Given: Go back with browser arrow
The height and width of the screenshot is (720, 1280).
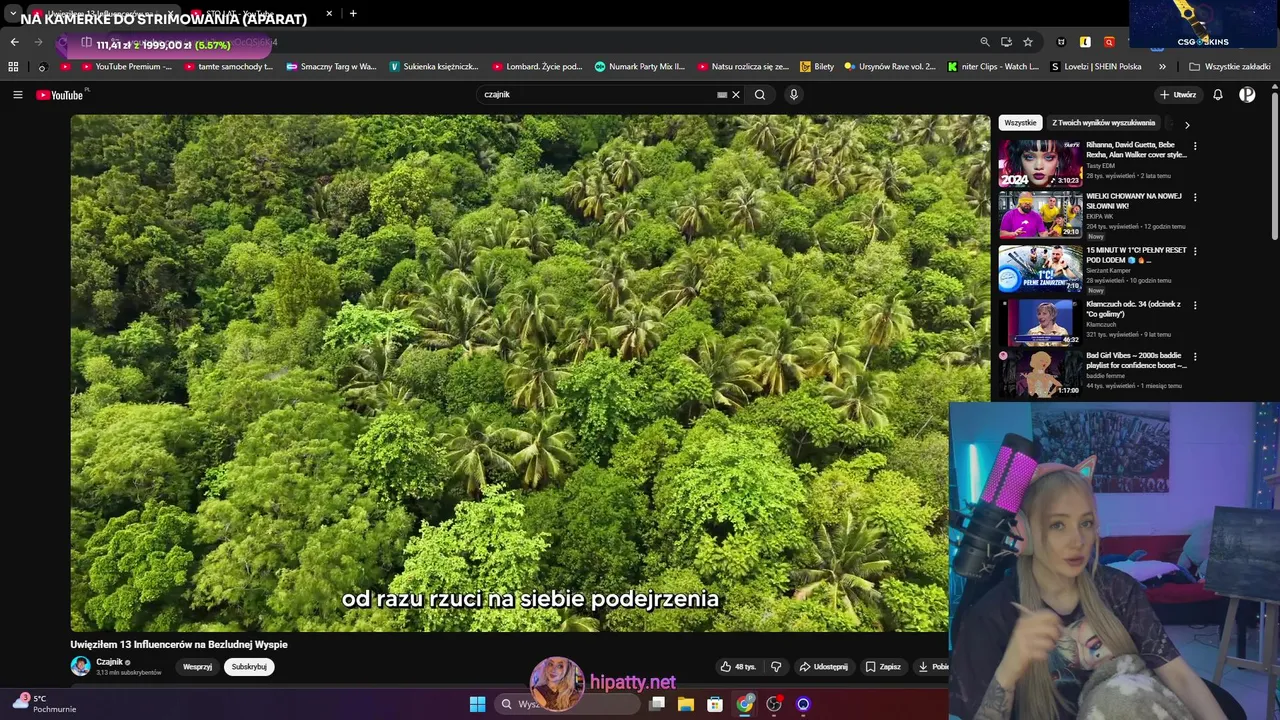Looking at the screenshot, I should [14, 42].
